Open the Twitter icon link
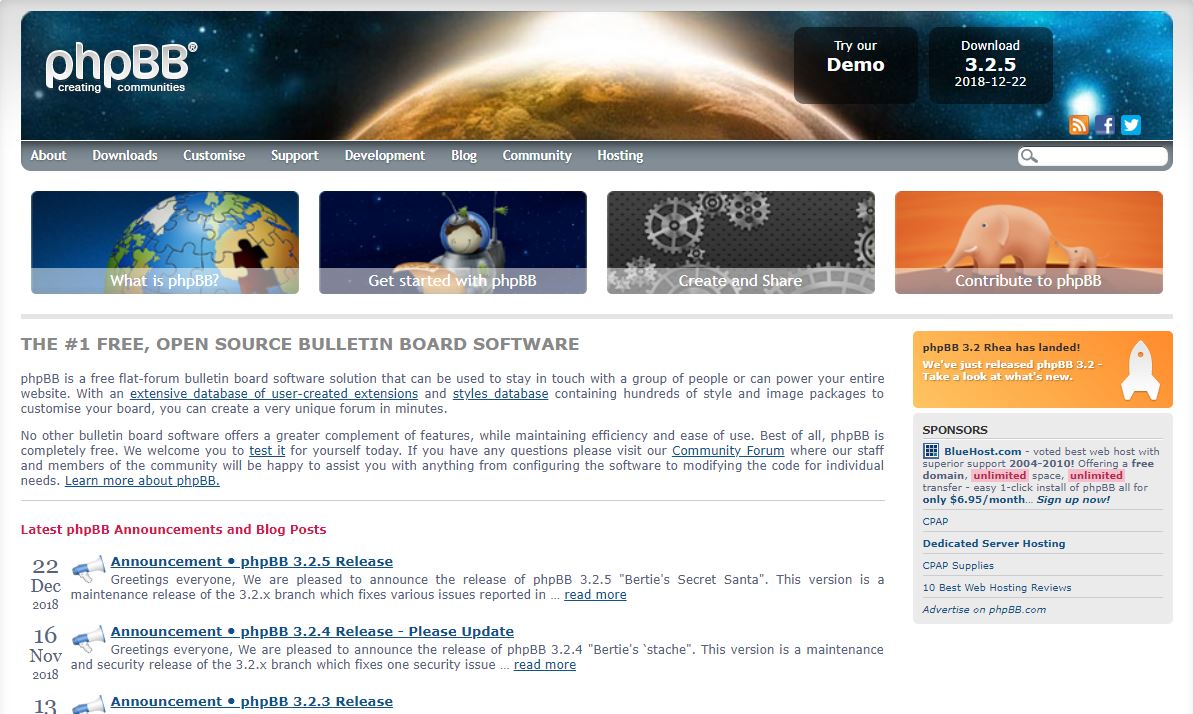The width and height of the screenshot is (1193, 714). (1131, 125)
